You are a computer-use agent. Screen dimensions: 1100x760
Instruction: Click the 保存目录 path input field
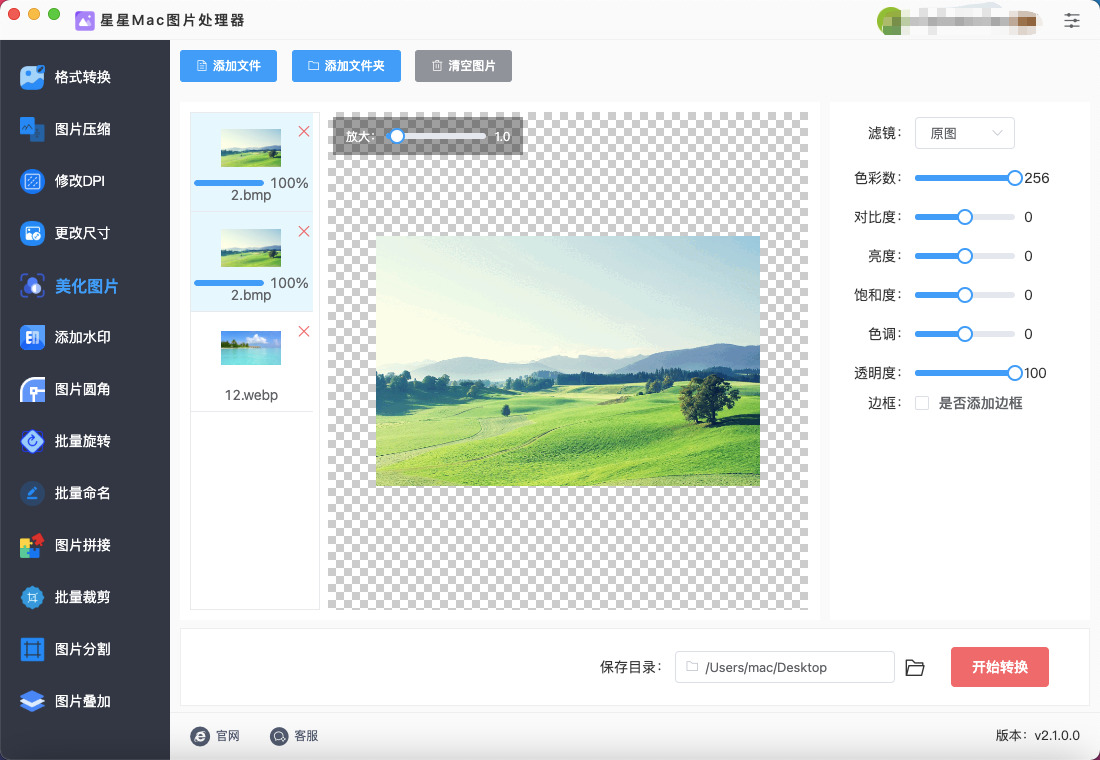785,667
